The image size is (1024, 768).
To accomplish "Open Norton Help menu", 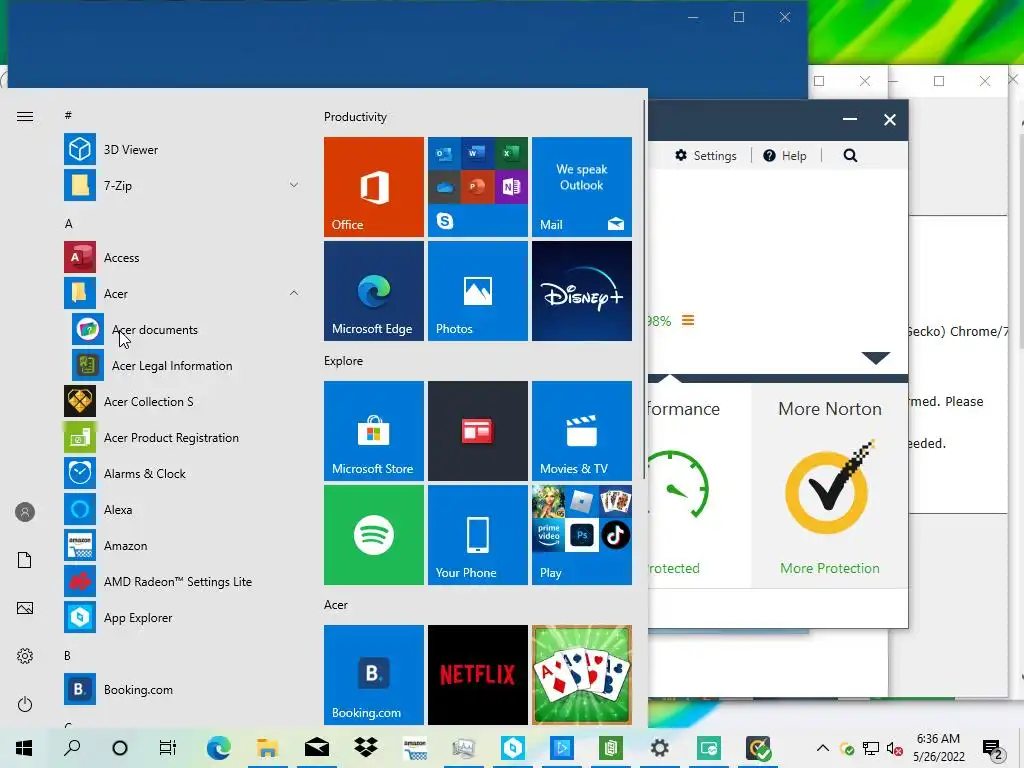I will tap(784, 155).
